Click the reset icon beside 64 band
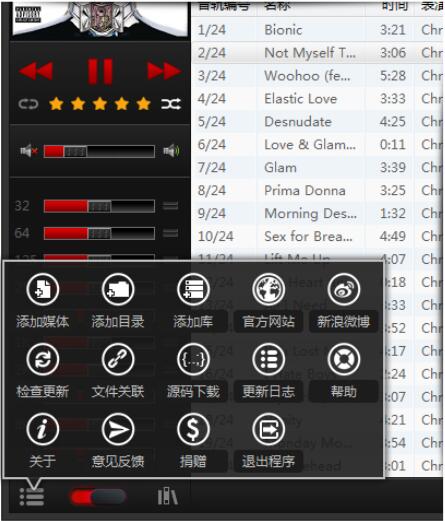445x521 pixels. click(170, 233)
